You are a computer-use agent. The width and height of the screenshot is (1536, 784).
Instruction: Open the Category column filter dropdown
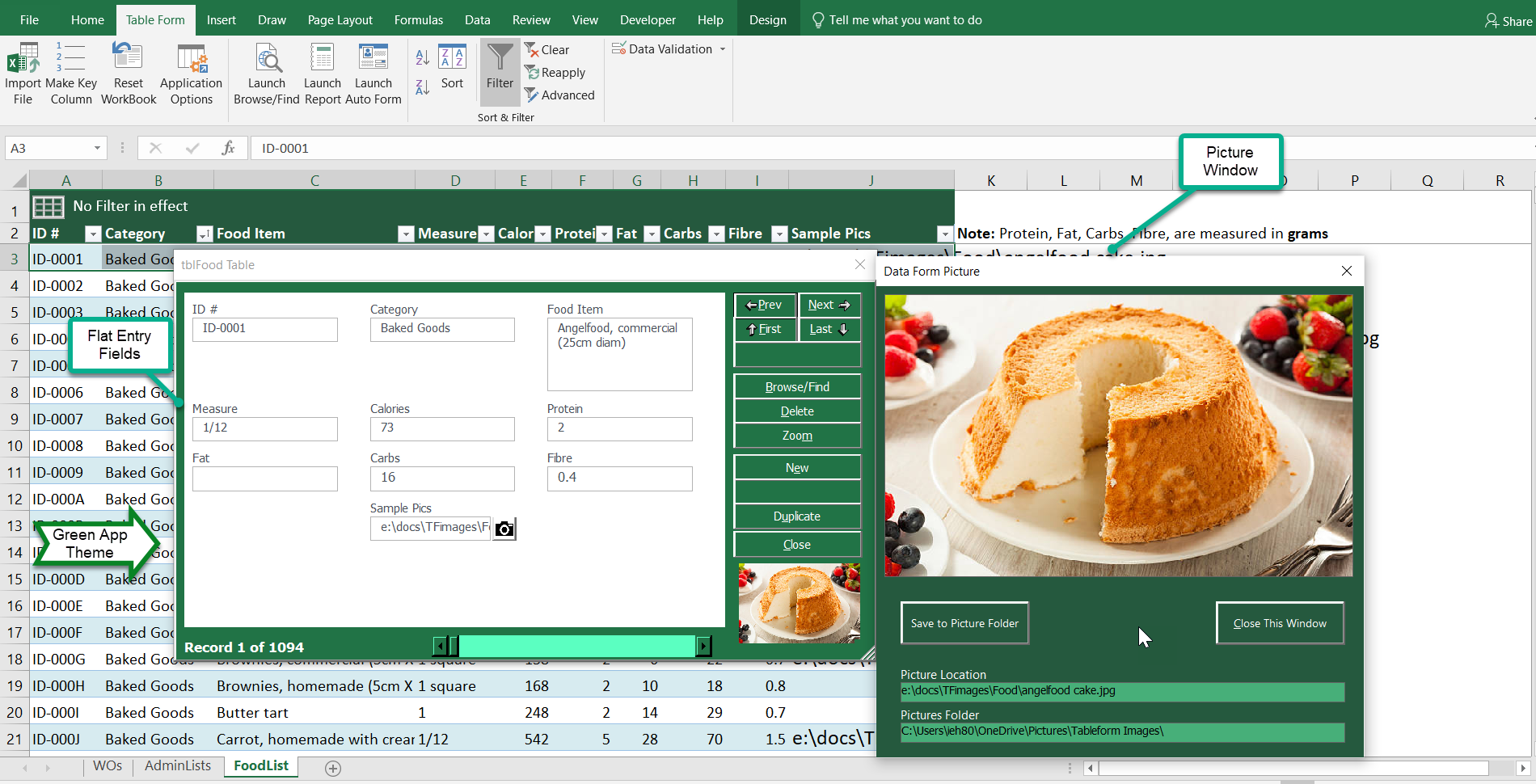coord(203,234)
